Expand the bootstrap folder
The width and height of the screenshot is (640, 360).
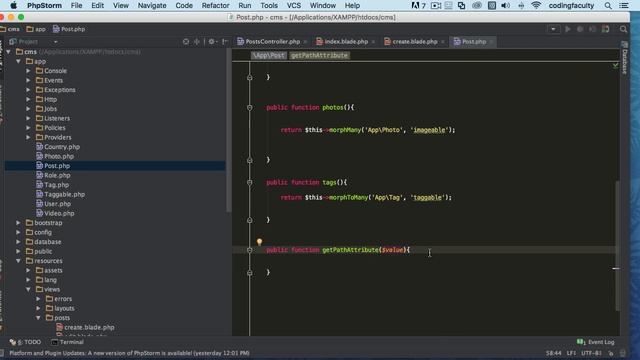pos(18,223)
